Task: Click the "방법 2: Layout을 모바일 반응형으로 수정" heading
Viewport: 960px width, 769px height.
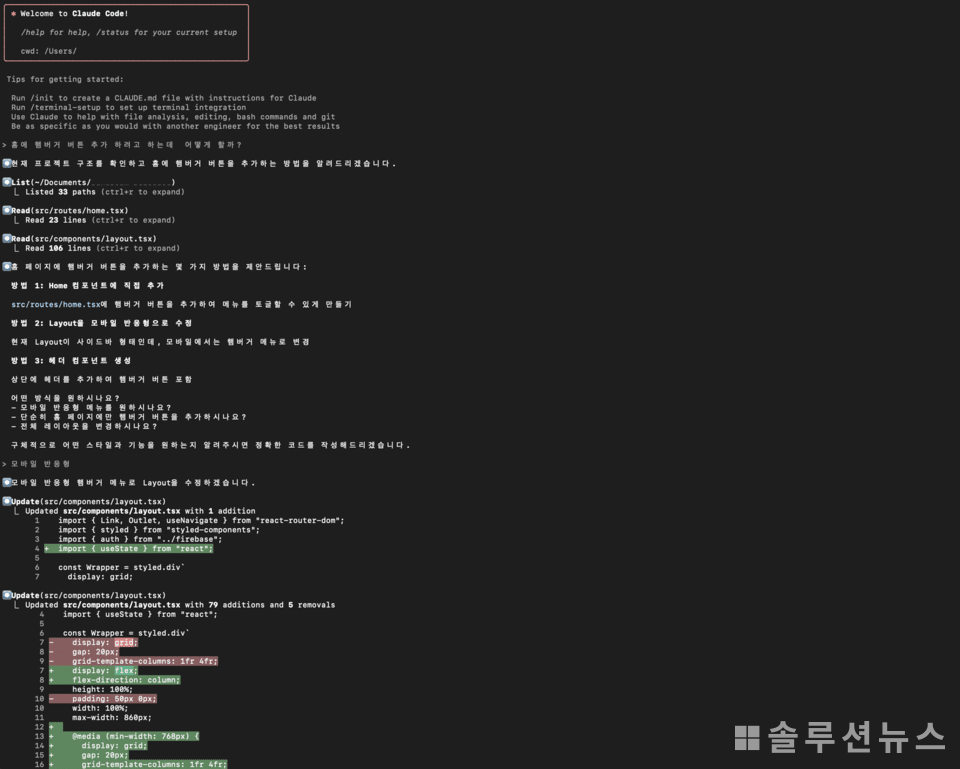Action: [x=102, y=323]
